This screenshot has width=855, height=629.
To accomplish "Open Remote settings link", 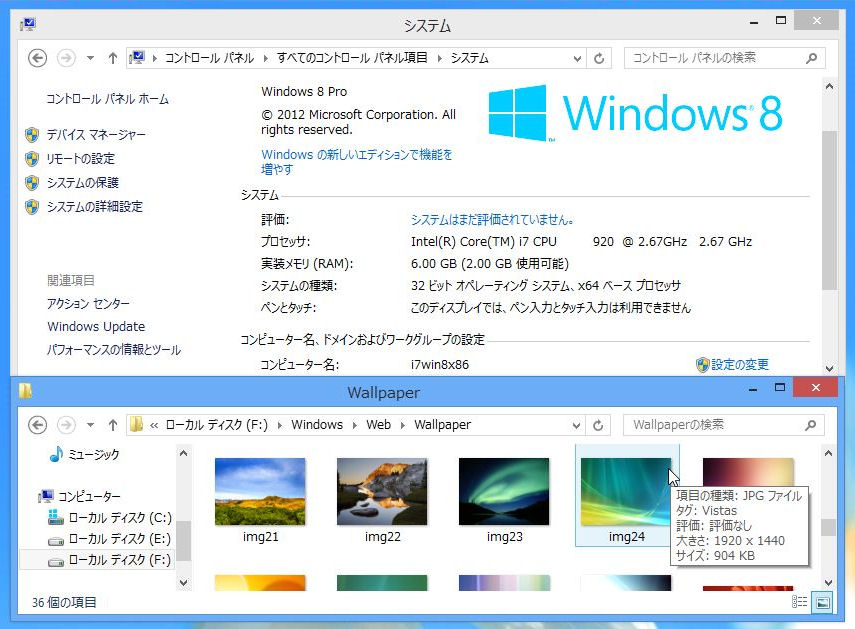I will coord(81,159).
